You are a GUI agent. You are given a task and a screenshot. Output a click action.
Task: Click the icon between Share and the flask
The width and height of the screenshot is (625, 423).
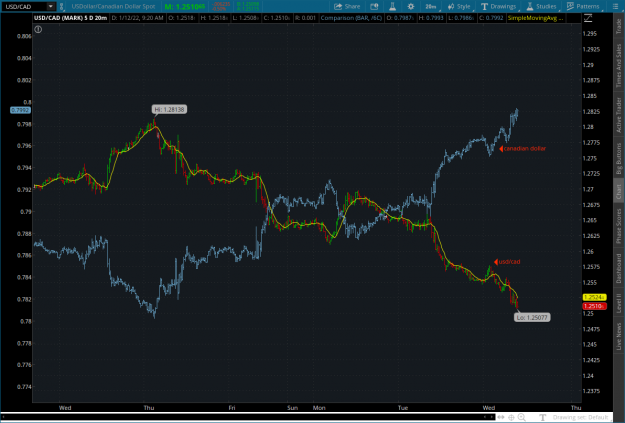pyautogui.click(x=374, y=6)
